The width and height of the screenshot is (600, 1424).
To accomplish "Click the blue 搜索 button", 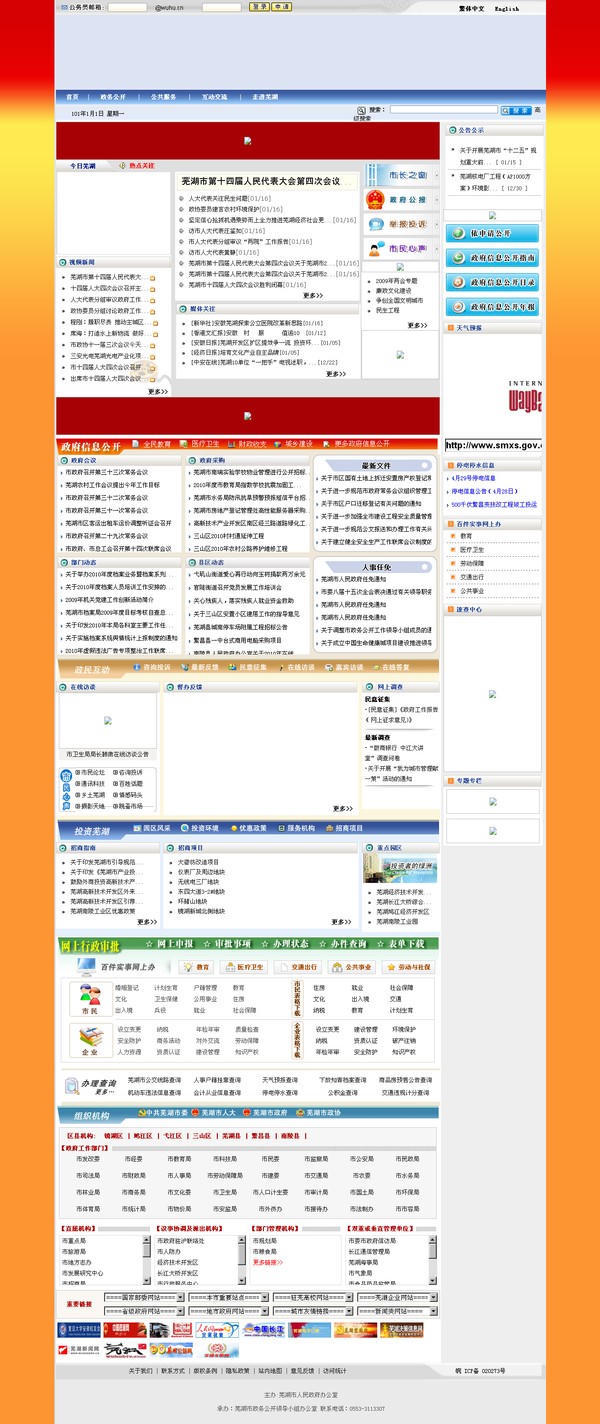I will (x=516, y=110).
